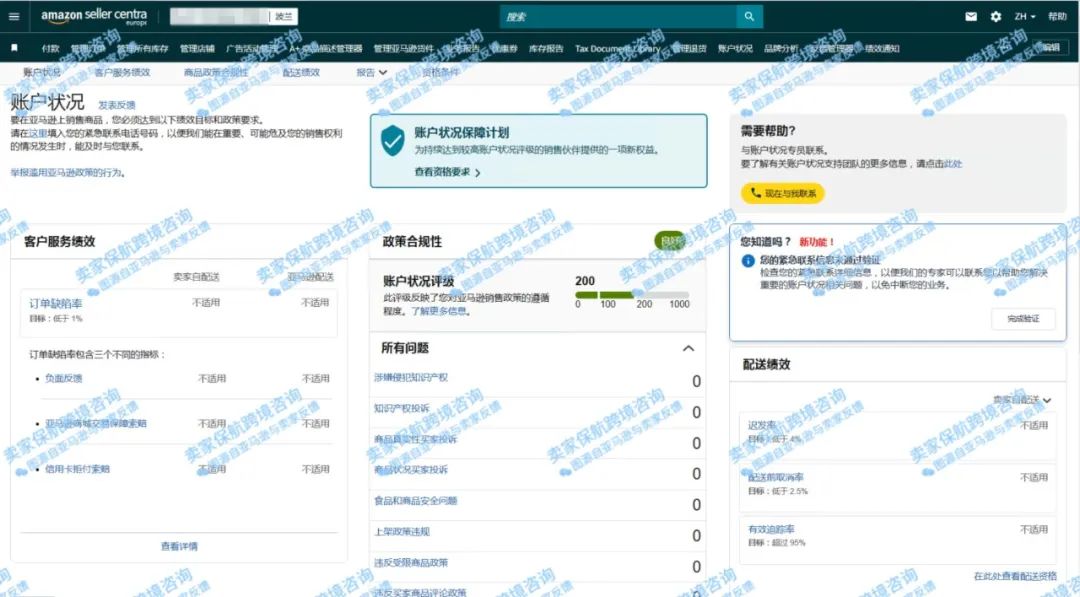This screenshot has height=597, width=1080.
Task: Click the 账户状况评级 score value 200
Action: [x=585, y=281]
